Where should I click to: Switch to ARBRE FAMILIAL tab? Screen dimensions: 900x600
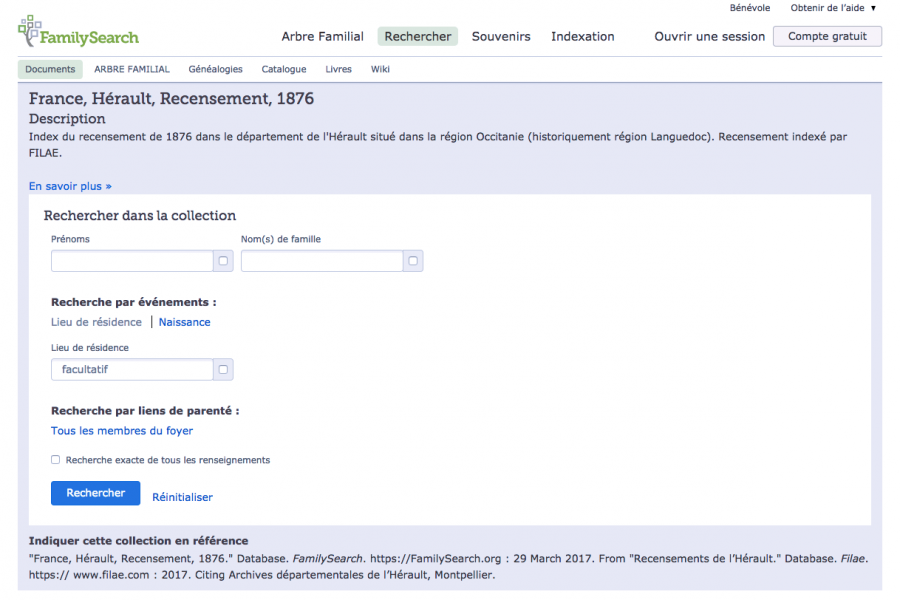click(x=131, y=69)
